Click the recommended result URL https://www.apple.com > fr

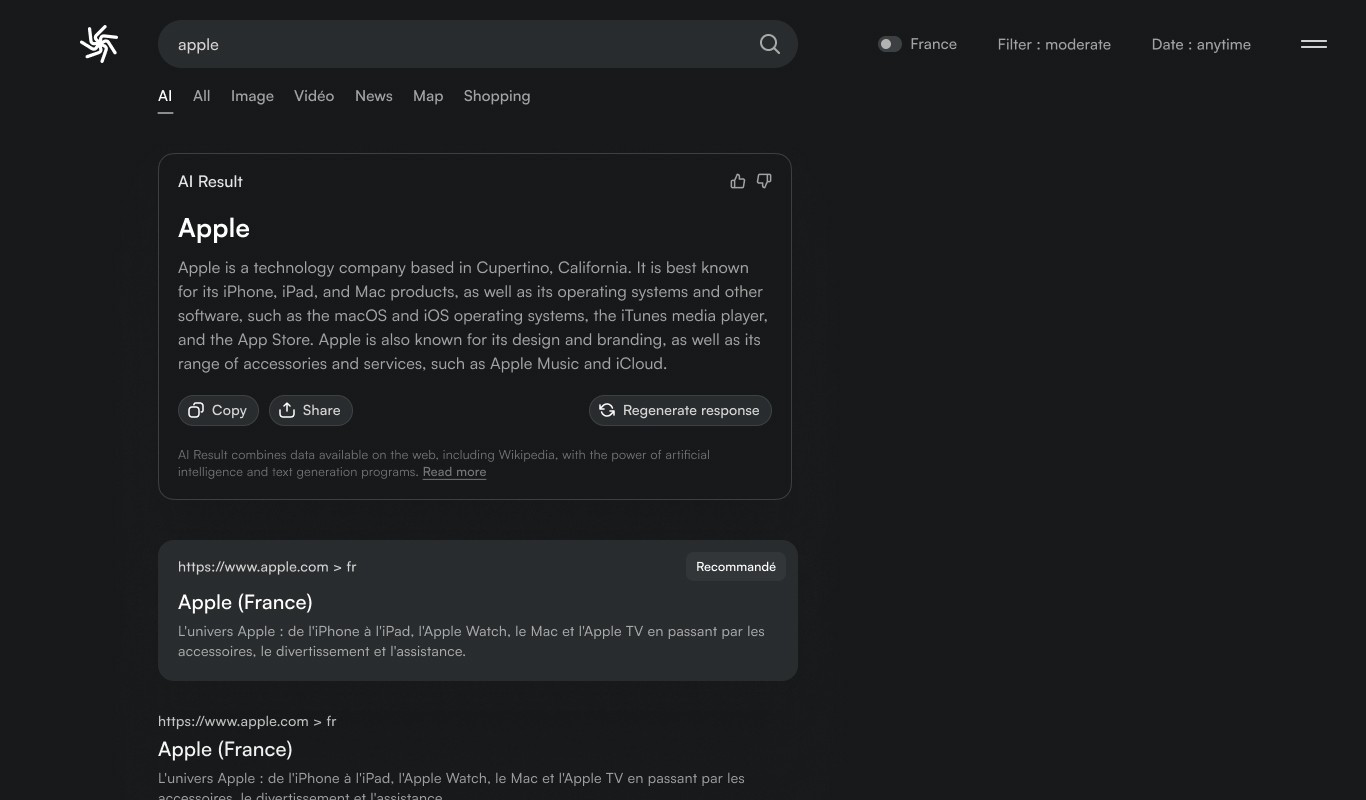coord(267,566)
